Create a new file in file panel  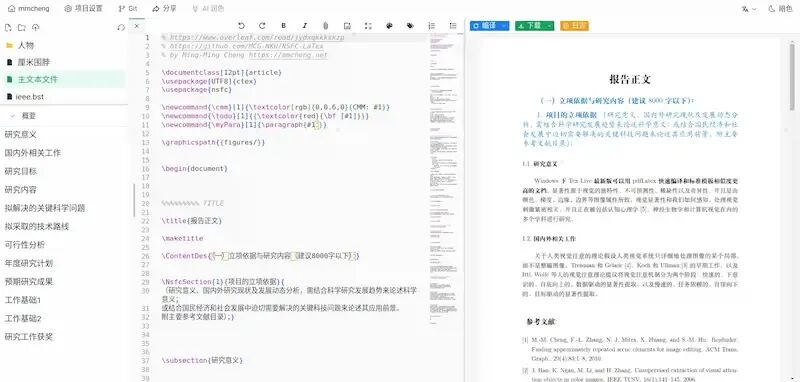click(8, 27)
